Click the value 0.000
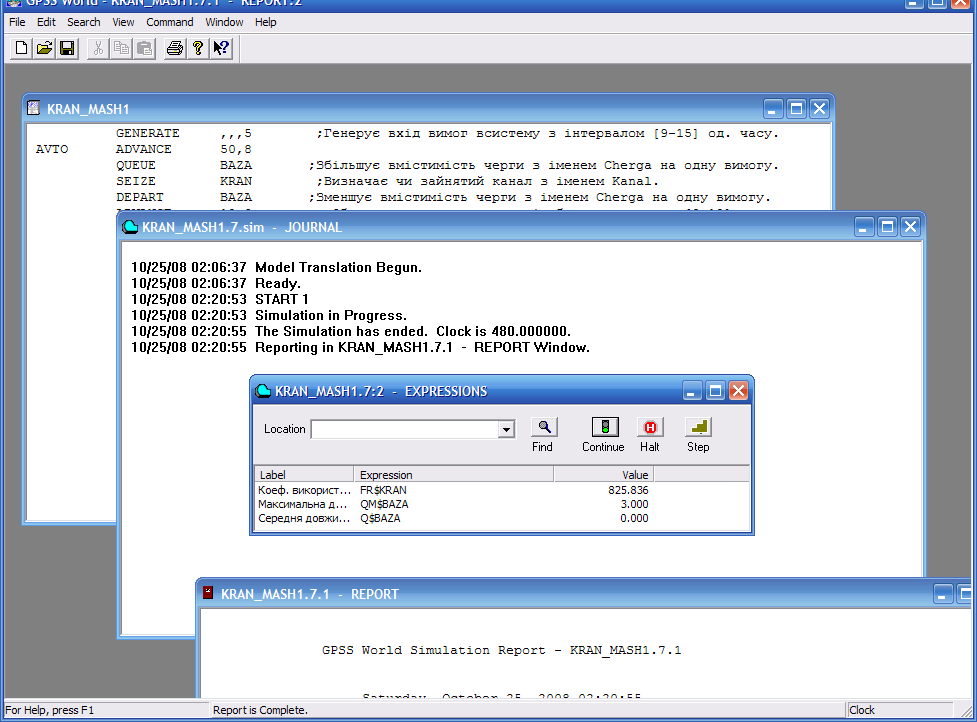Viewport: 977px width, 722px height. click(x=634, y=518)
